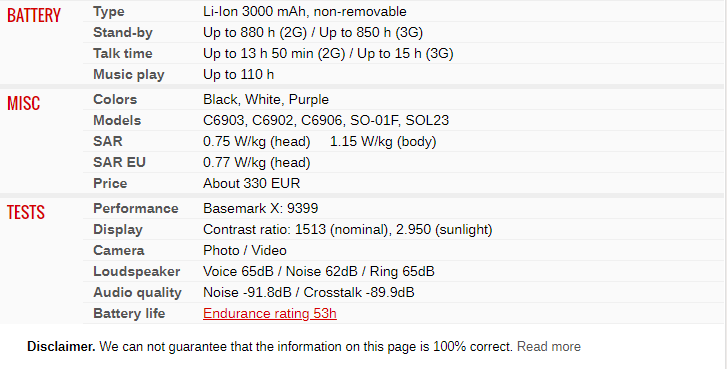Click the Colors spec label
This screenshot has width=727, height=369.
115,100
